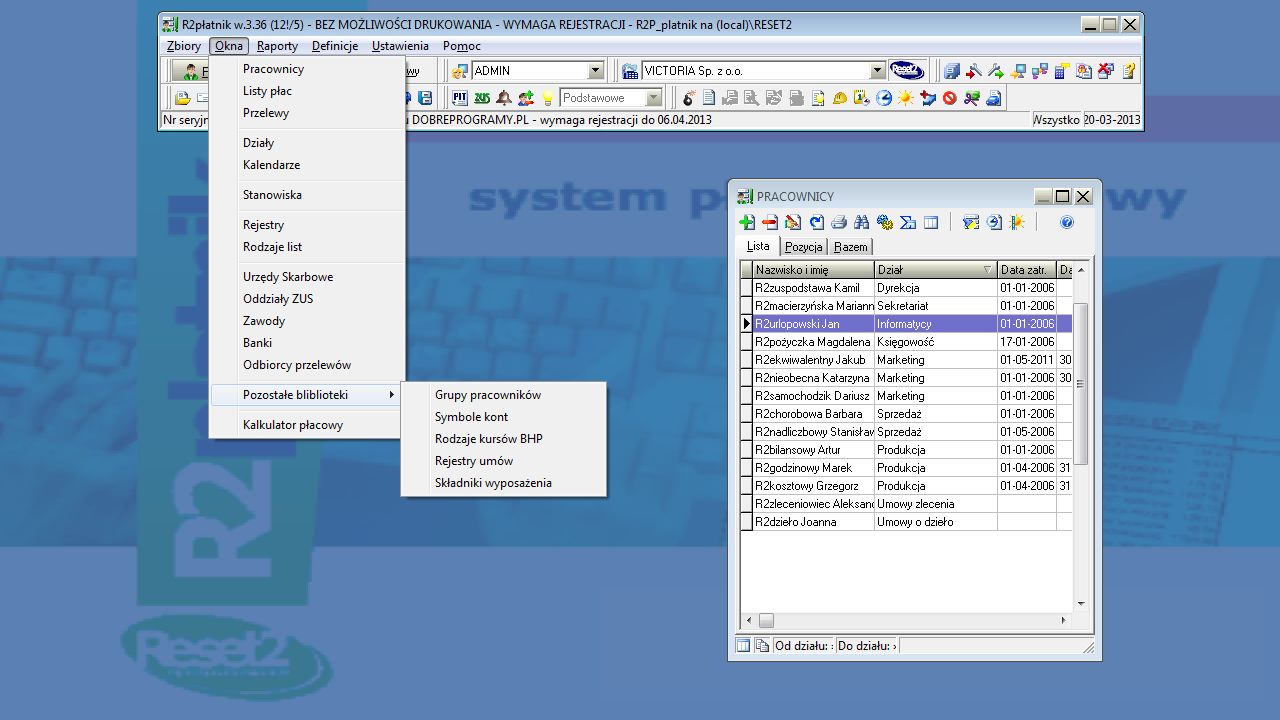Choose Listy płac from Okna menu
This screenshot has height=720, width=1280.
point(308,91)
